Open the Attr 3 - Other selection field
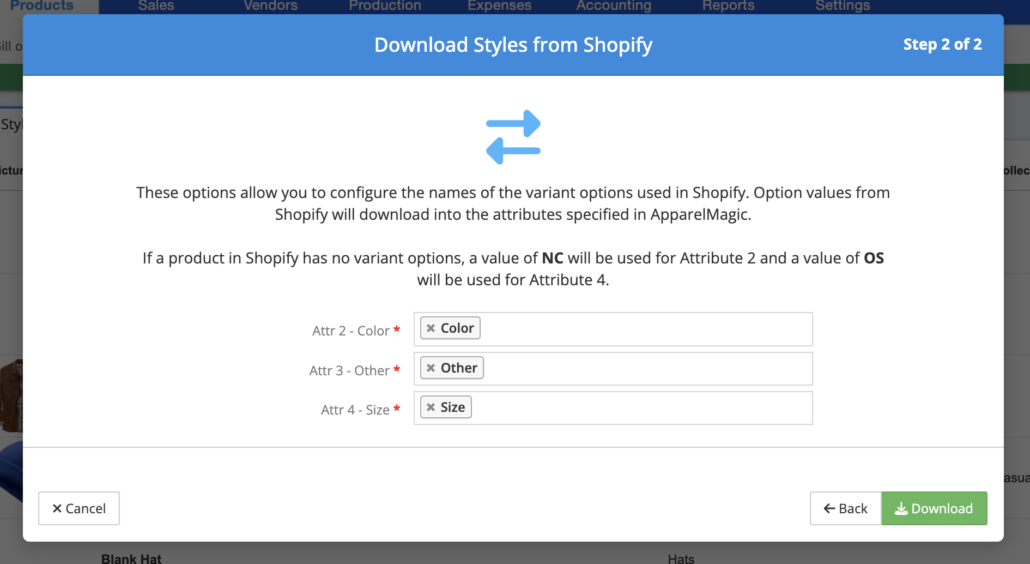Viewport: 1030px width, 564px height. click(x=613, y=368)
